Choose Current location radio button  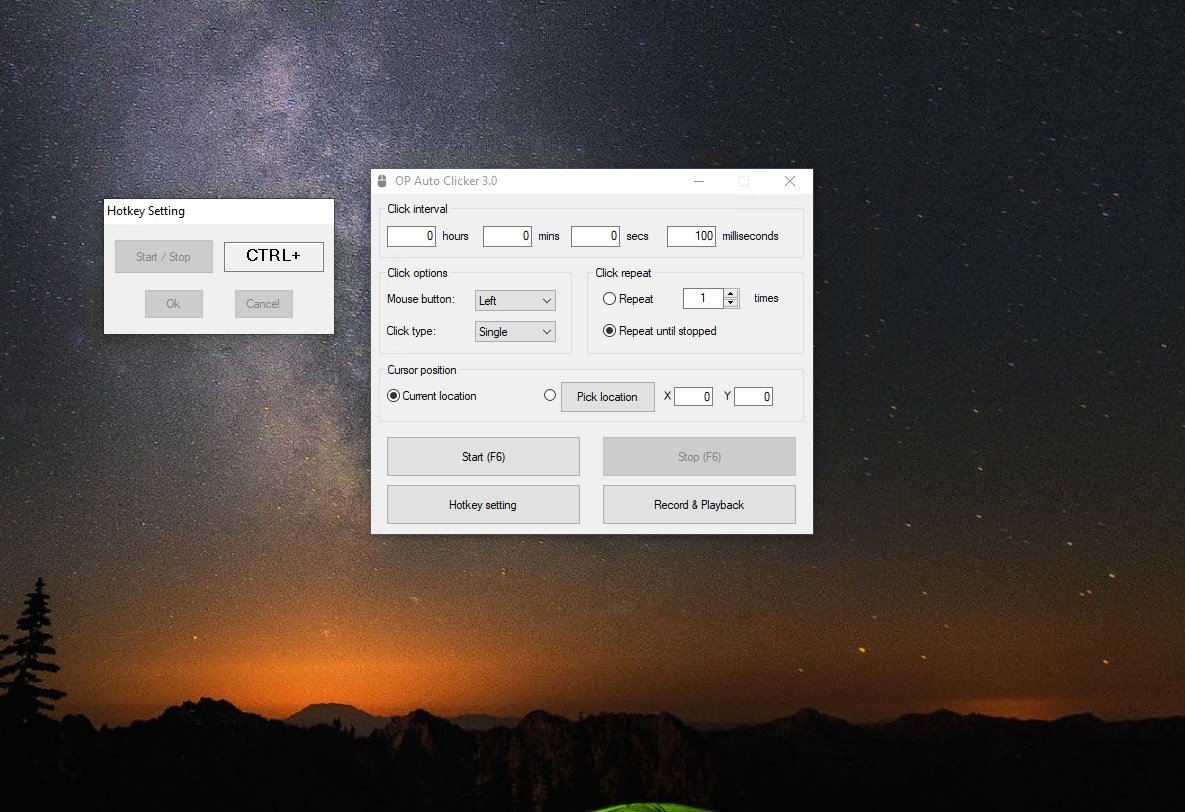coord(393,395)
